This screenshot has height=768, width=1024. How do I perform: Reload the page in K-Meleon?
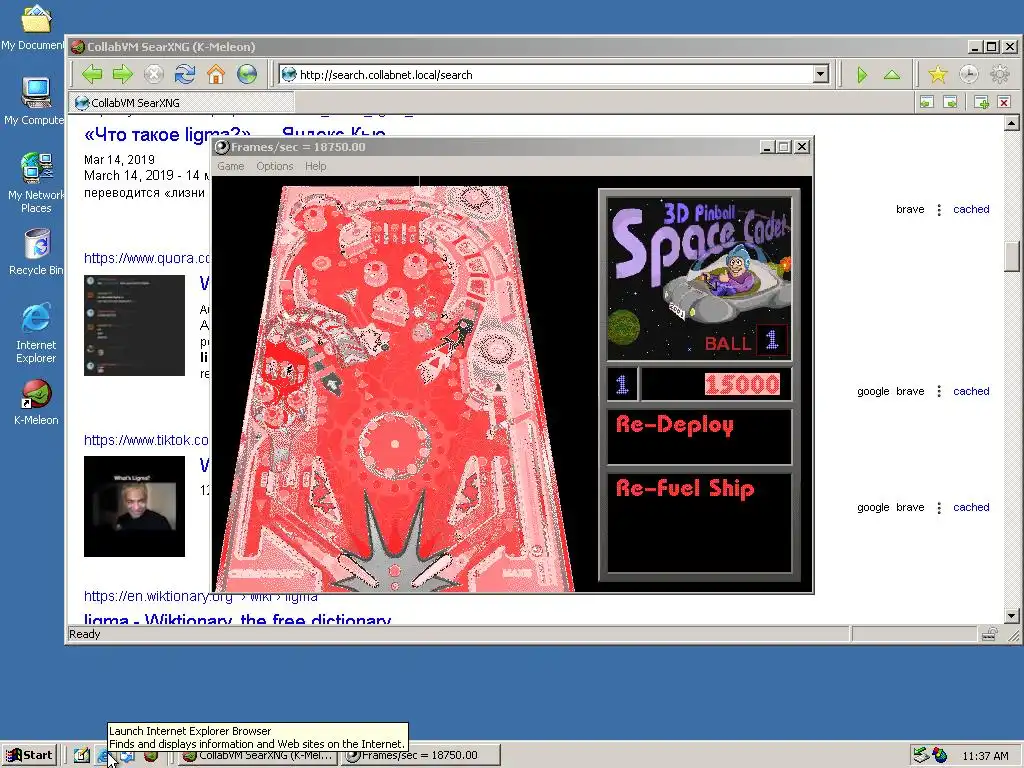pos(185,74)
